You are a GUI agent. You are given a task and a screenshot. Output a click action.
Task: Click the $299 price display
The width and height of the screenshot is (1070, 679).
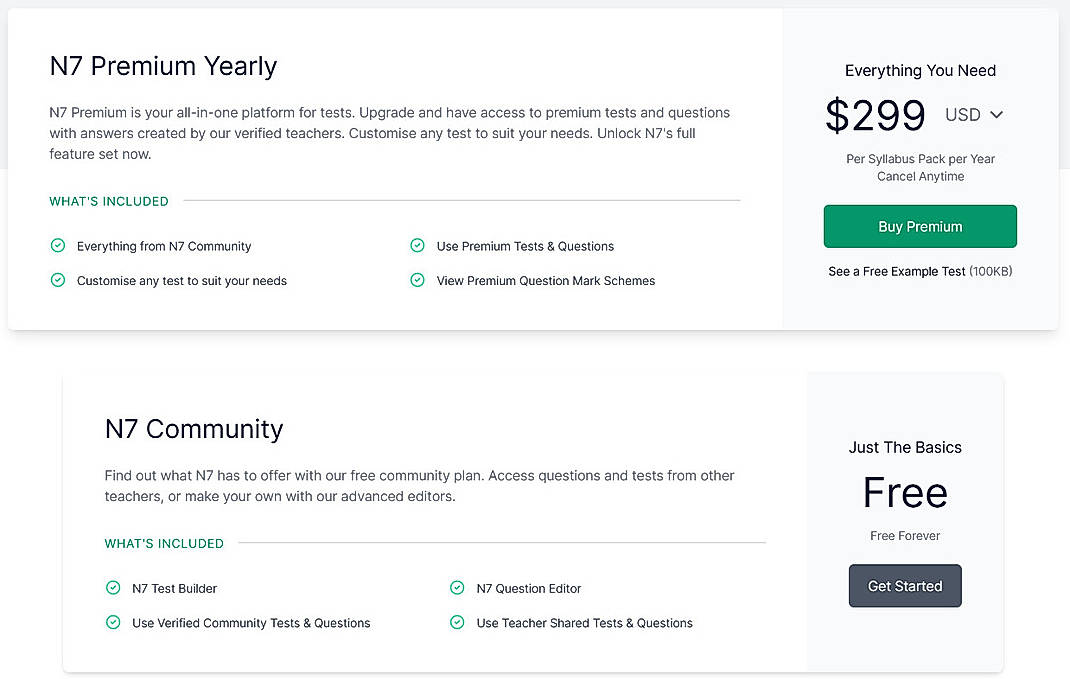875,115
